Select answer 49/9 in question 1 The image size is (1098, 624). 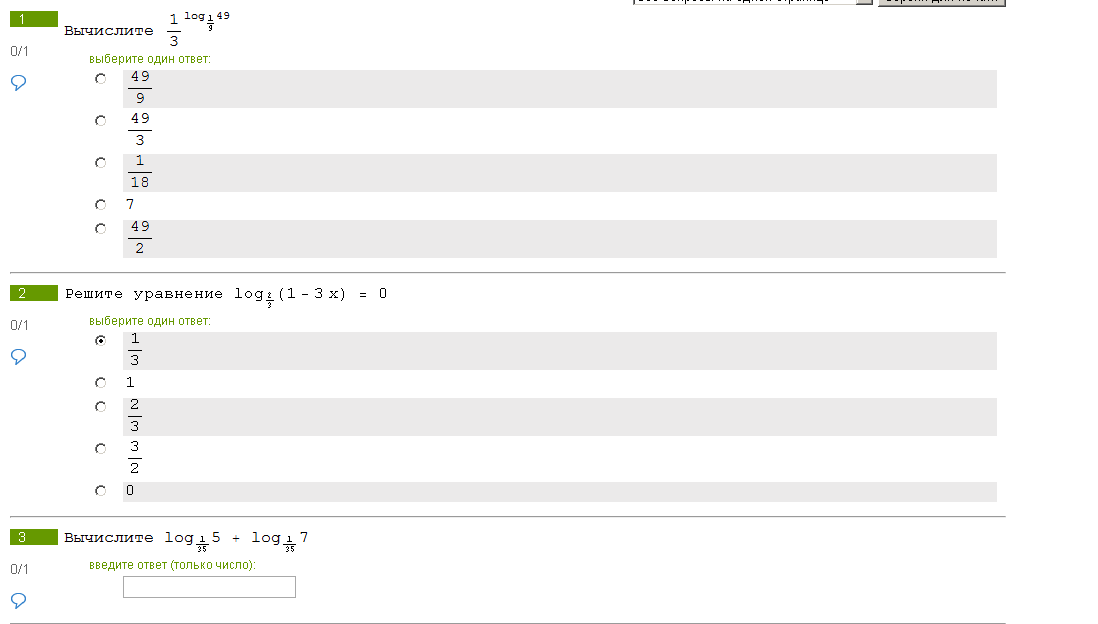pyautogui.click(x=100, y=78)
